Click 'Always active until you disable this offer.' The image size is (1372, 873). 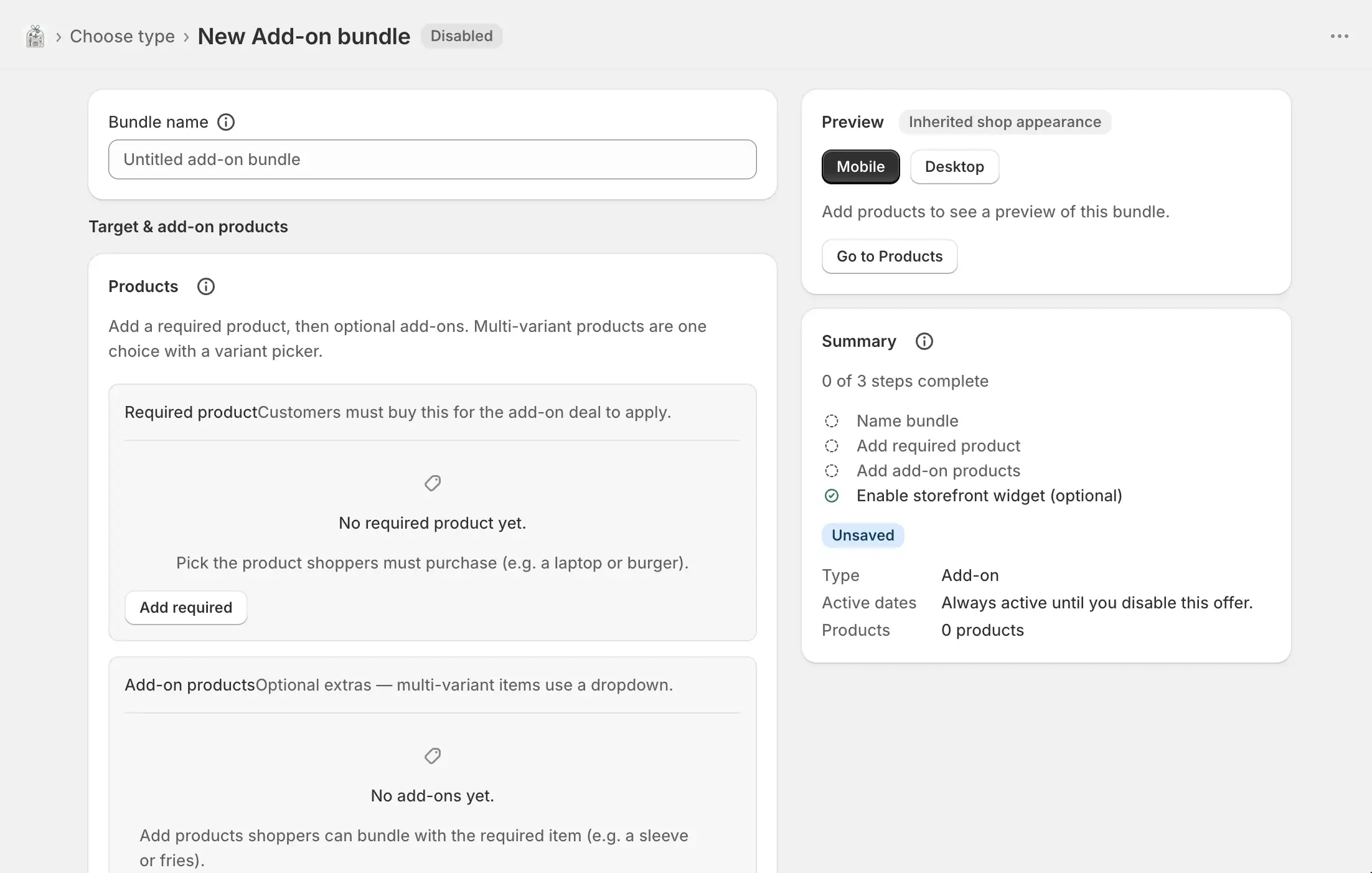point(1097,603)
